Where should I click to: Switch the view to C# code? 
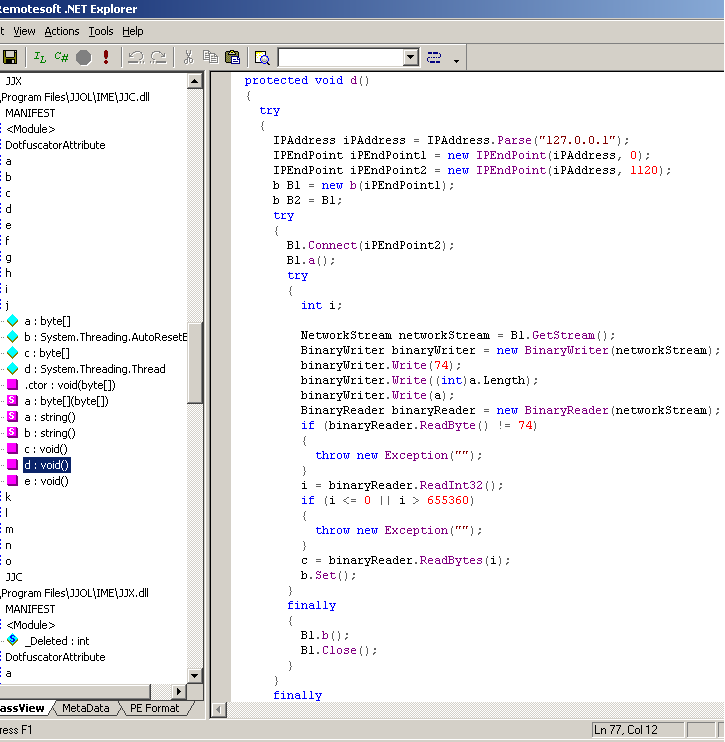pos(61,57)
